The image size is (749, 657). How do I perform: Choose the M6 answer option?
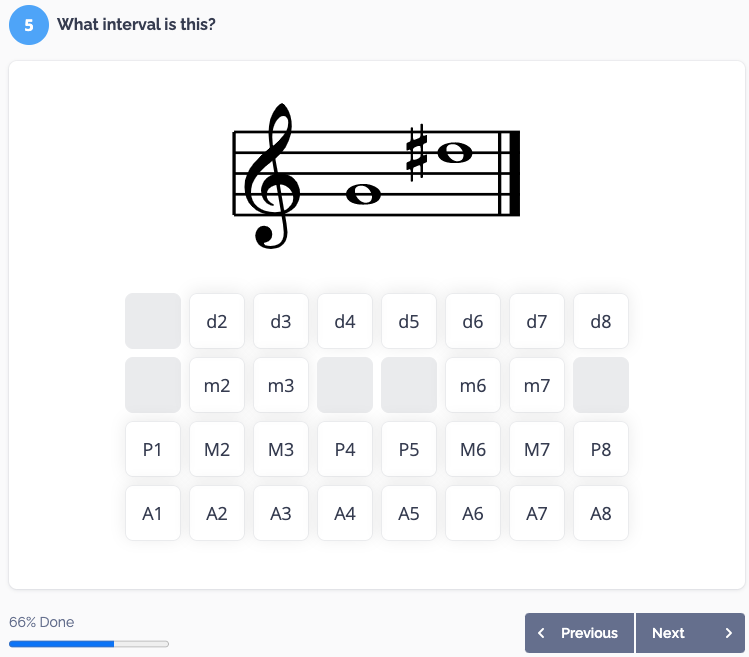(x=473, y=449)
